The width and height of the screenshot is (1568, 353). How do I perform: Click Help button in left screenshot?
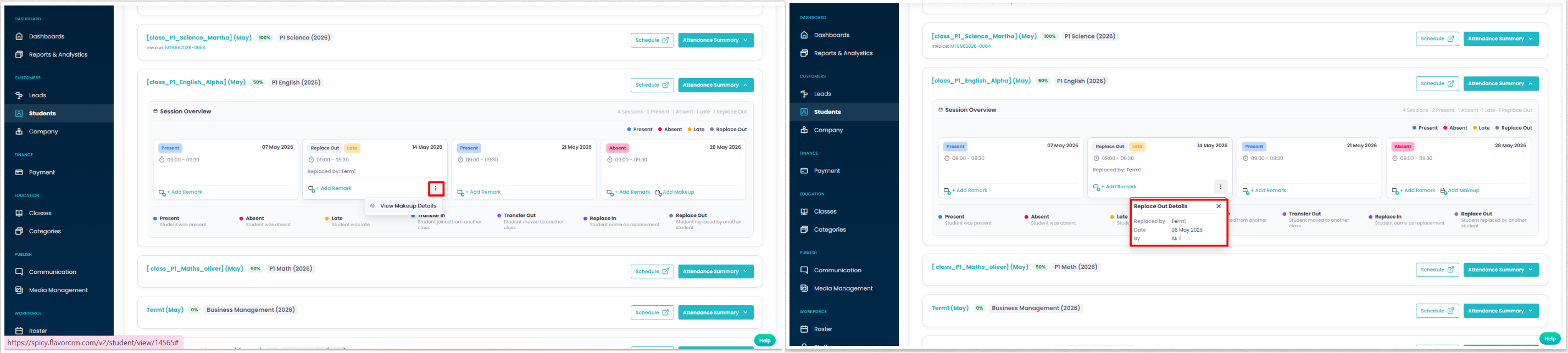coord(765,341)
